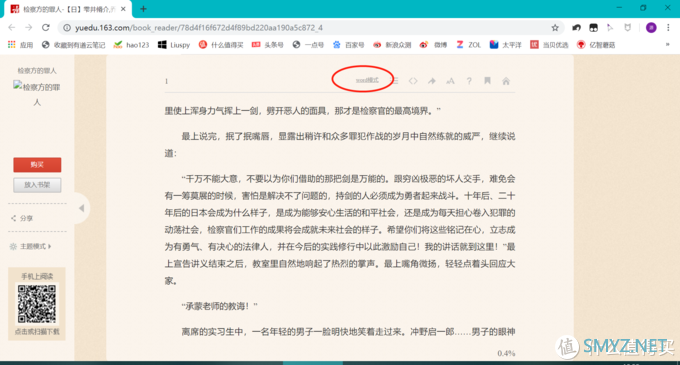
Task: Open the font size settings icon
Action: tap(450, 81)
